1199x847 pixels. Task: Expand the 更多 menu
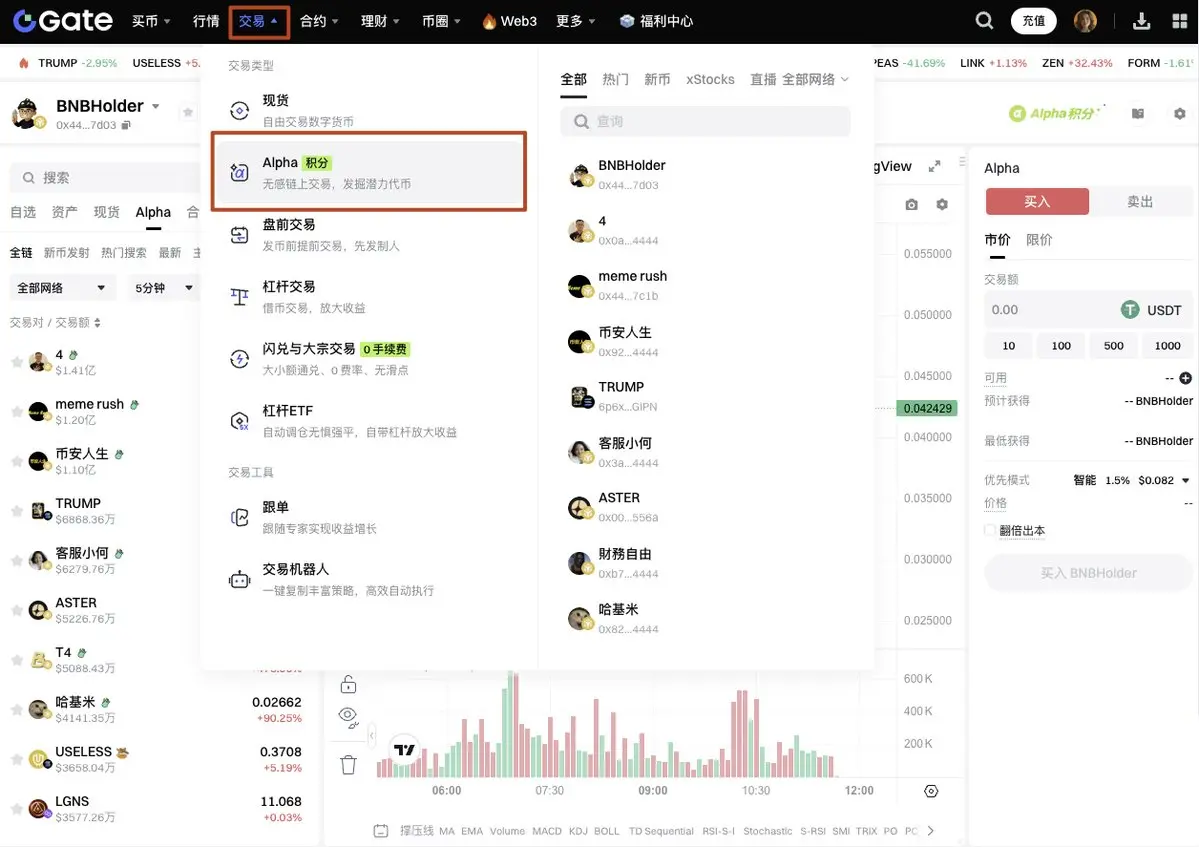point(576,21)
